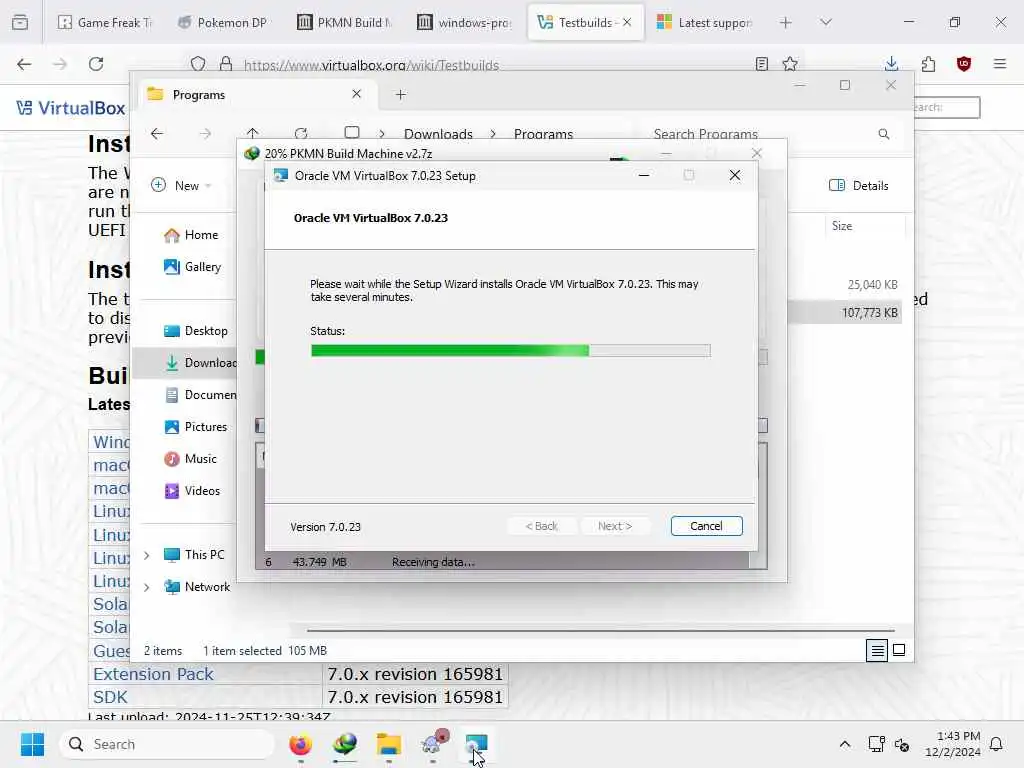Open Firefox downloads panel

coord(891,64)
